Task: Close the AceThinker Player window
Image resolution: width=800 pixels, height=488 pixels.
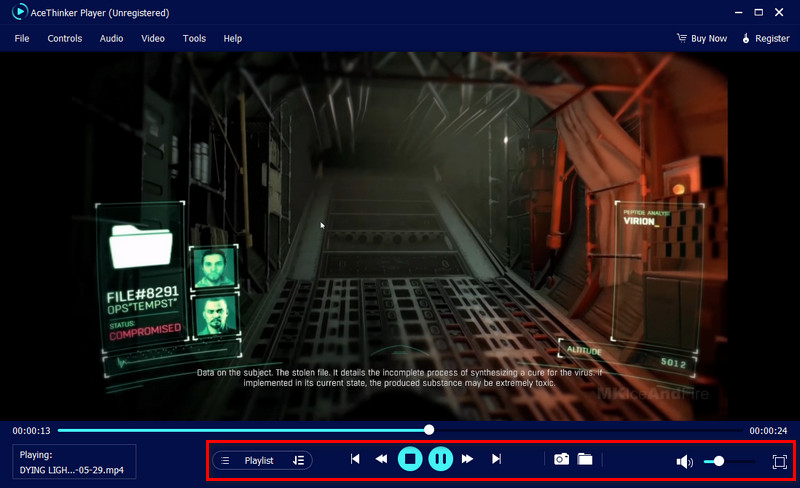Action: click(779, 12)
